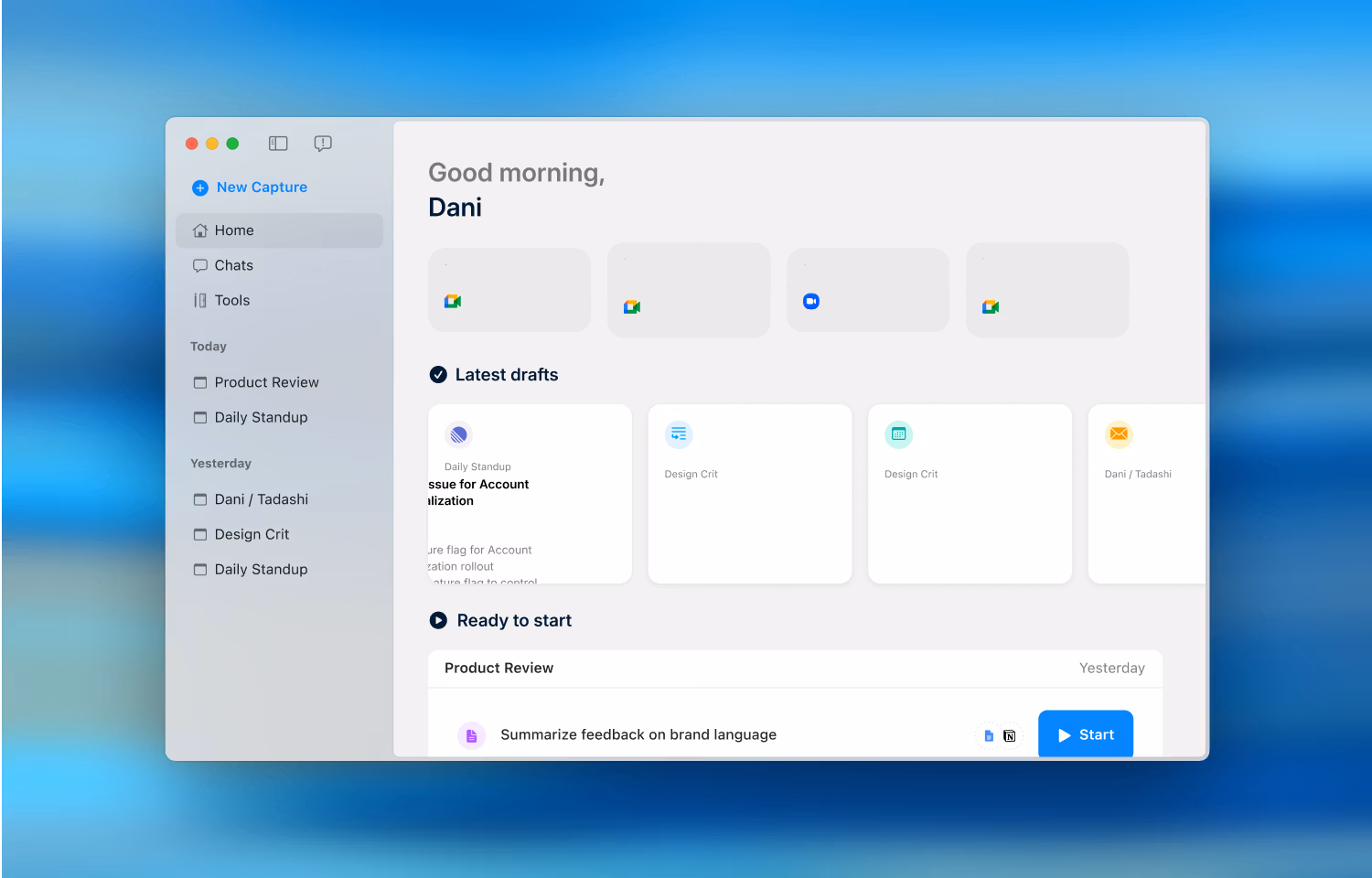This screenshot has height=878, width=1372.
Task: Open Tools in the sidebar
Action: (x=231, y=300)
